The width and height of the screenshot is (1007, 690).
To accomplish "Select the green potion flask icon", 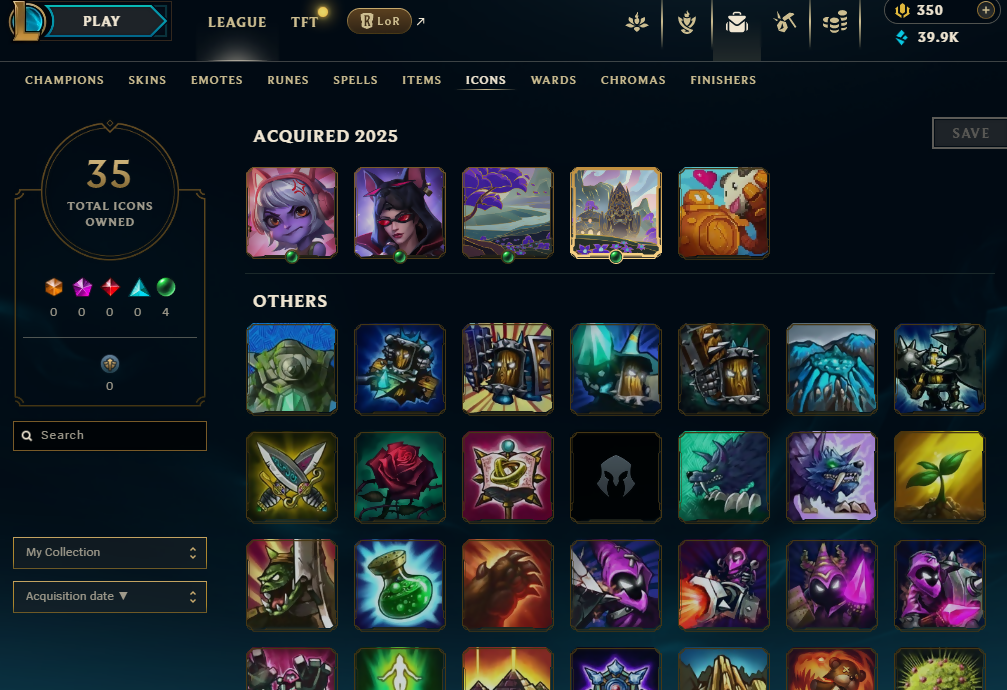I will (x=399, y=585).
